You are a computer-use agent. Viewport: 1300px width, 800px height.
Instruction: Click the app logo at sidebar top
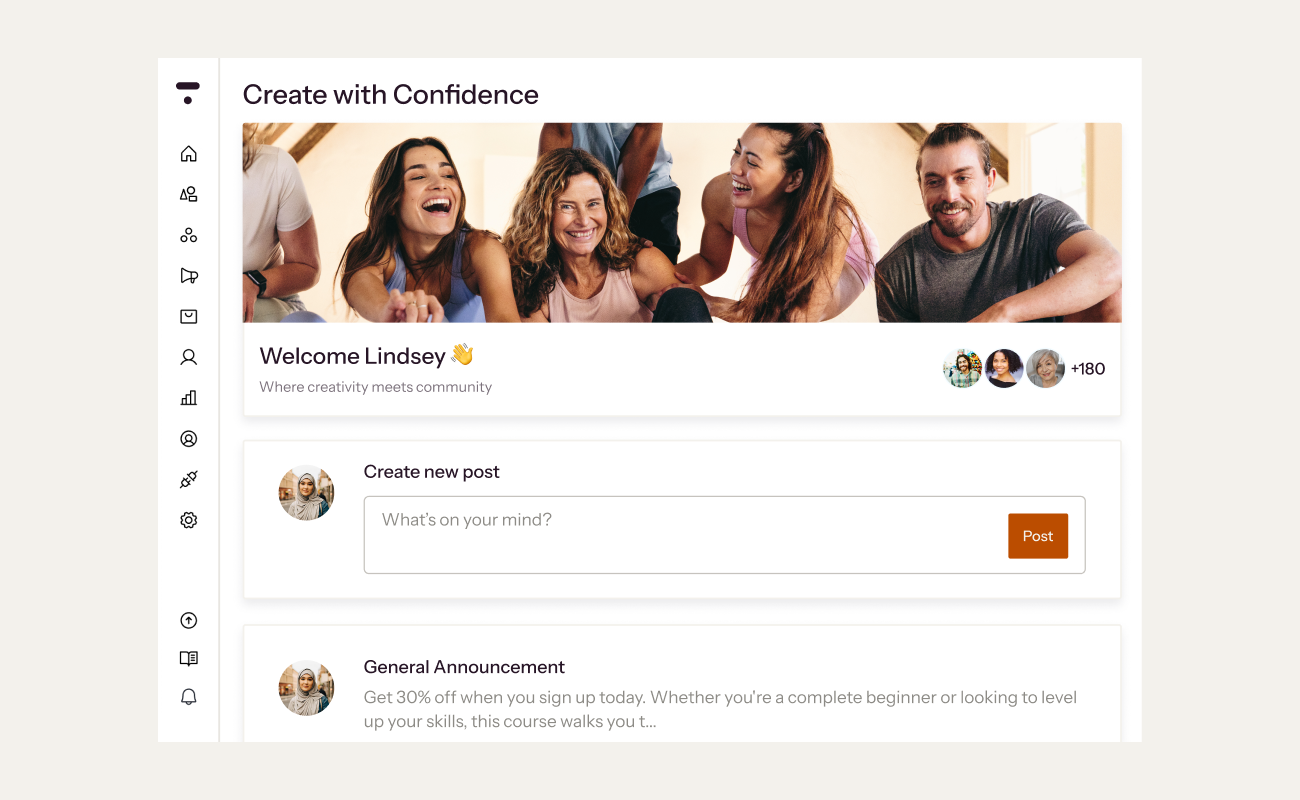(188, 93)
